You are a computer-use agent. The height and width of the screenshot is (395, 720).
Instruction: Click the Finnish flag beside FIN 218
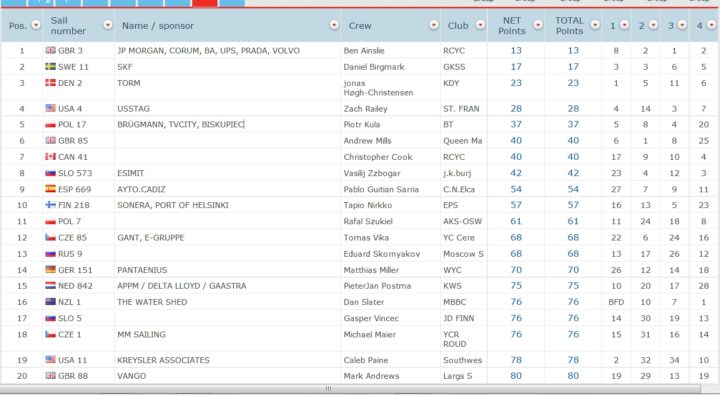51,205
